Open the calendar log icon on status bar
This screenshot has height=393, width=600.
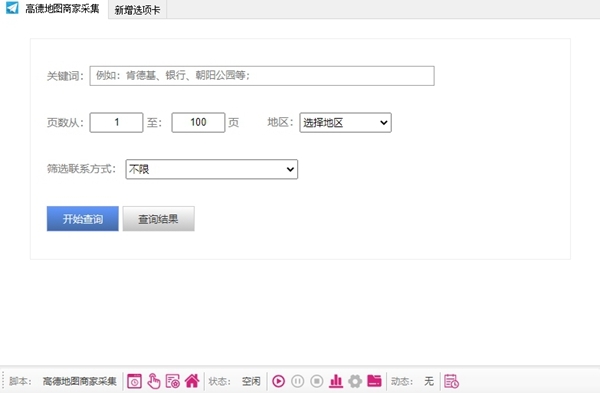(x=452, y=381)
